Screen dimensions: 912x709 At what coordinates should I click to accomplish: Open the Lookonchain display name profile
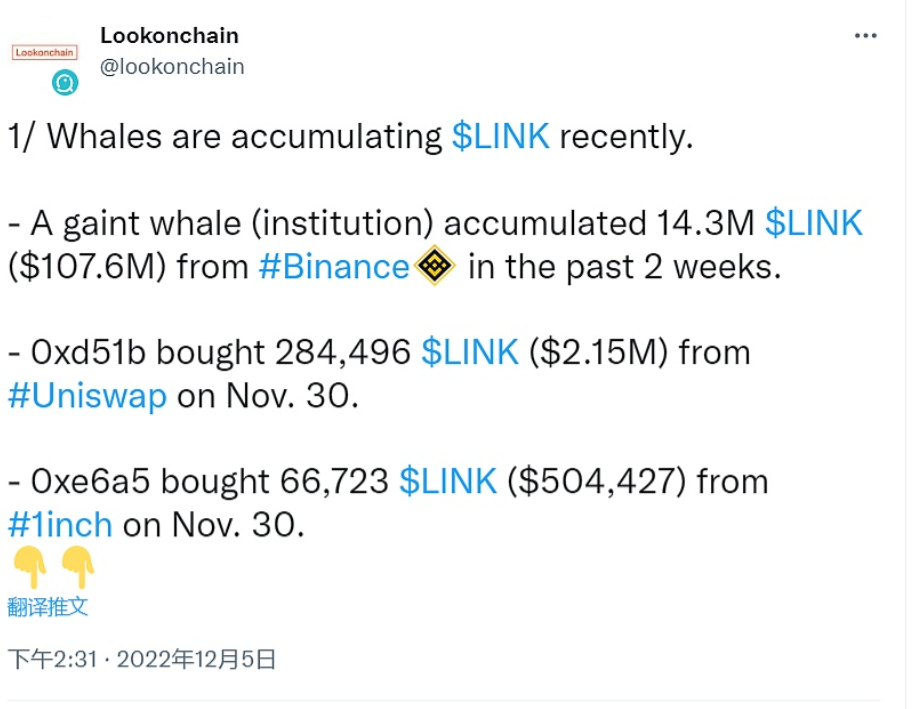pyautogui.click(x=169, y=36)
